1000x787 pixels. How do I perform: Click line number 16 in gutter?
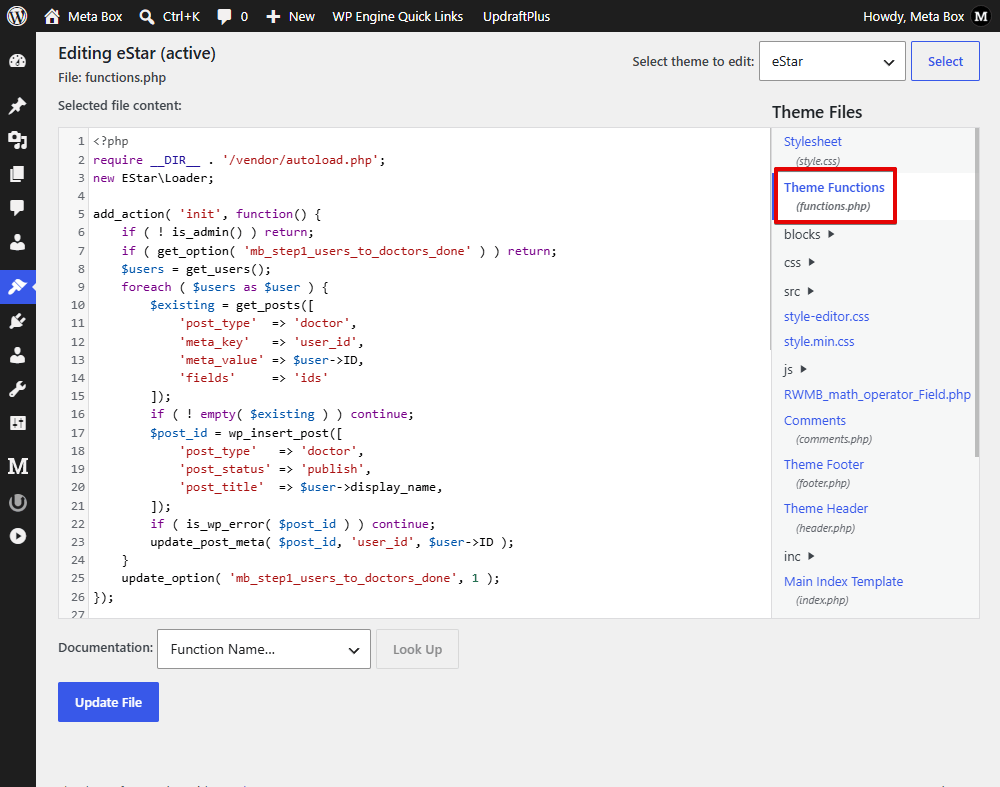[77, 414]
